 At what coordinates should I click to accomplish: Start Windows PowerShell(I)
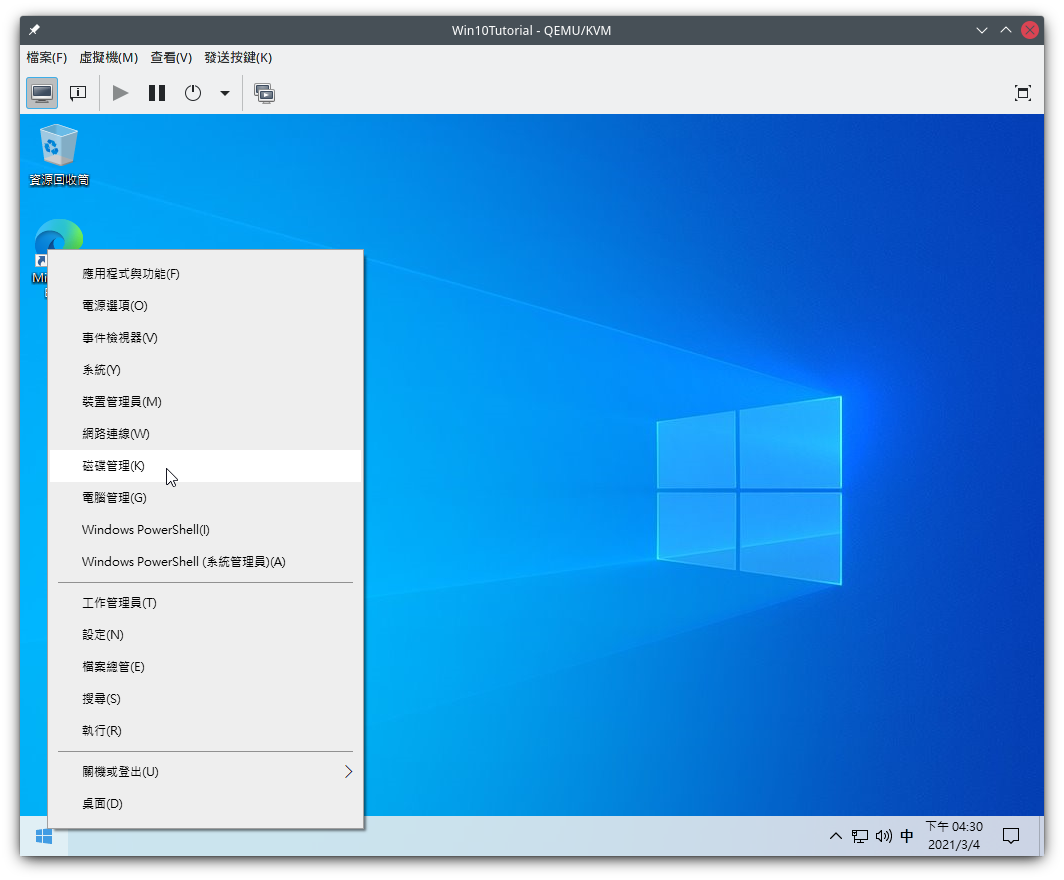(x=206, y=529)
